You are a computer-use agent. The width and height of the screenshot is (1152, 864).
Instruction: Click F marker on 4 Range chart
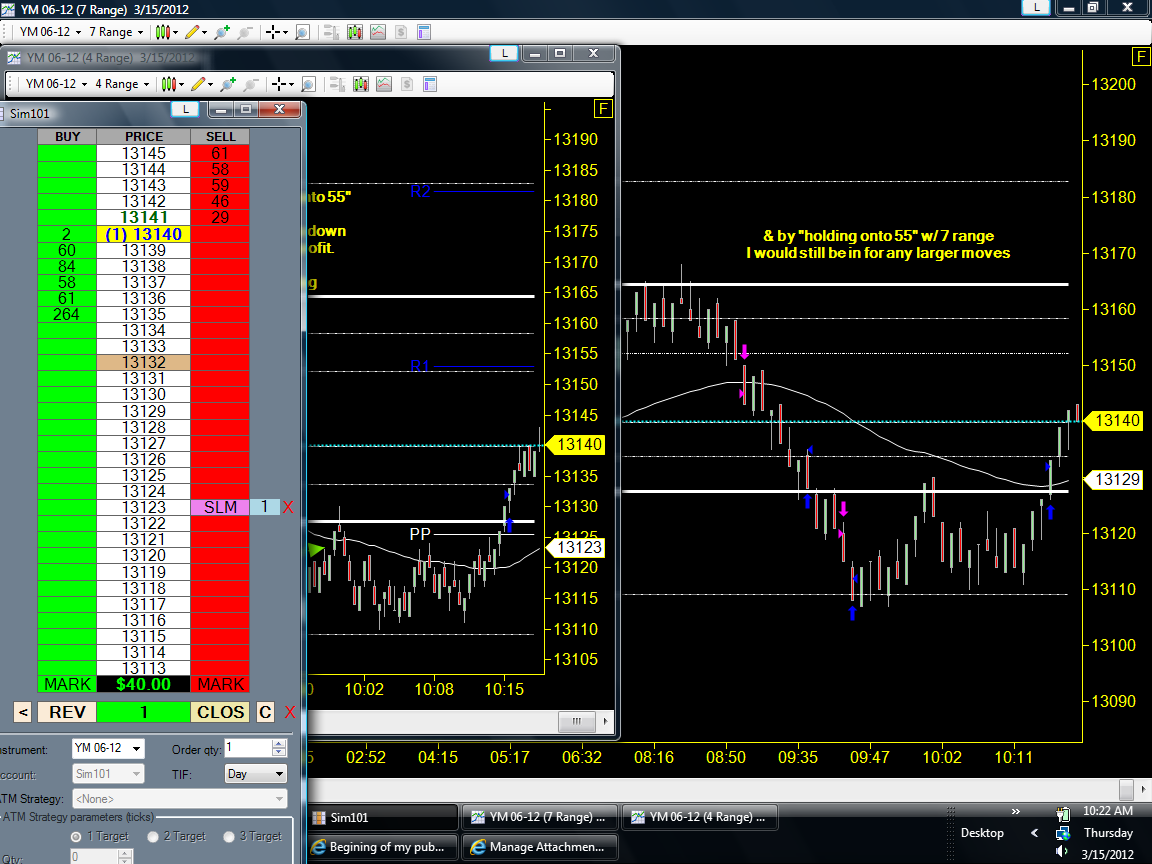(602, 109)
